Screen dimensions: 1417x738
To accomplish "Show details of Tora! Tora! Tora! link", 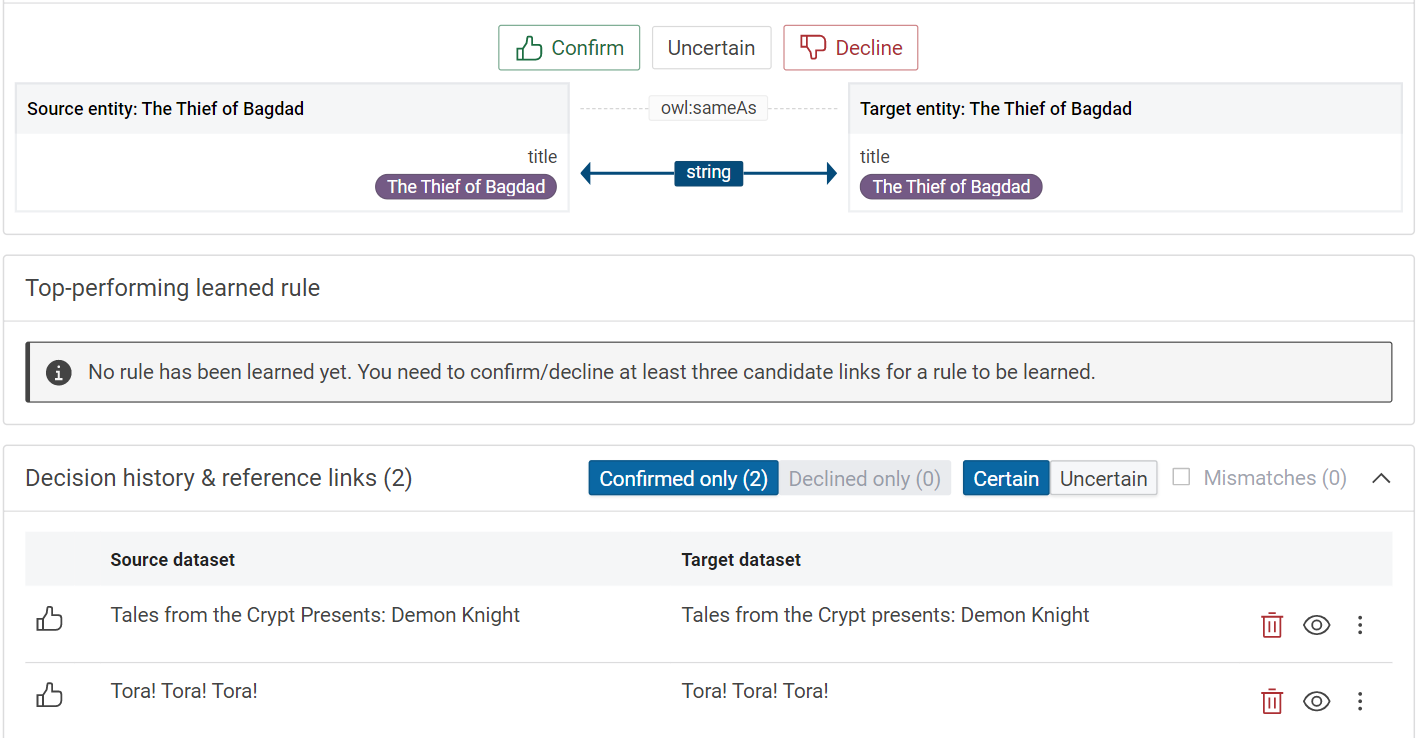I will tap(1316, 701).
